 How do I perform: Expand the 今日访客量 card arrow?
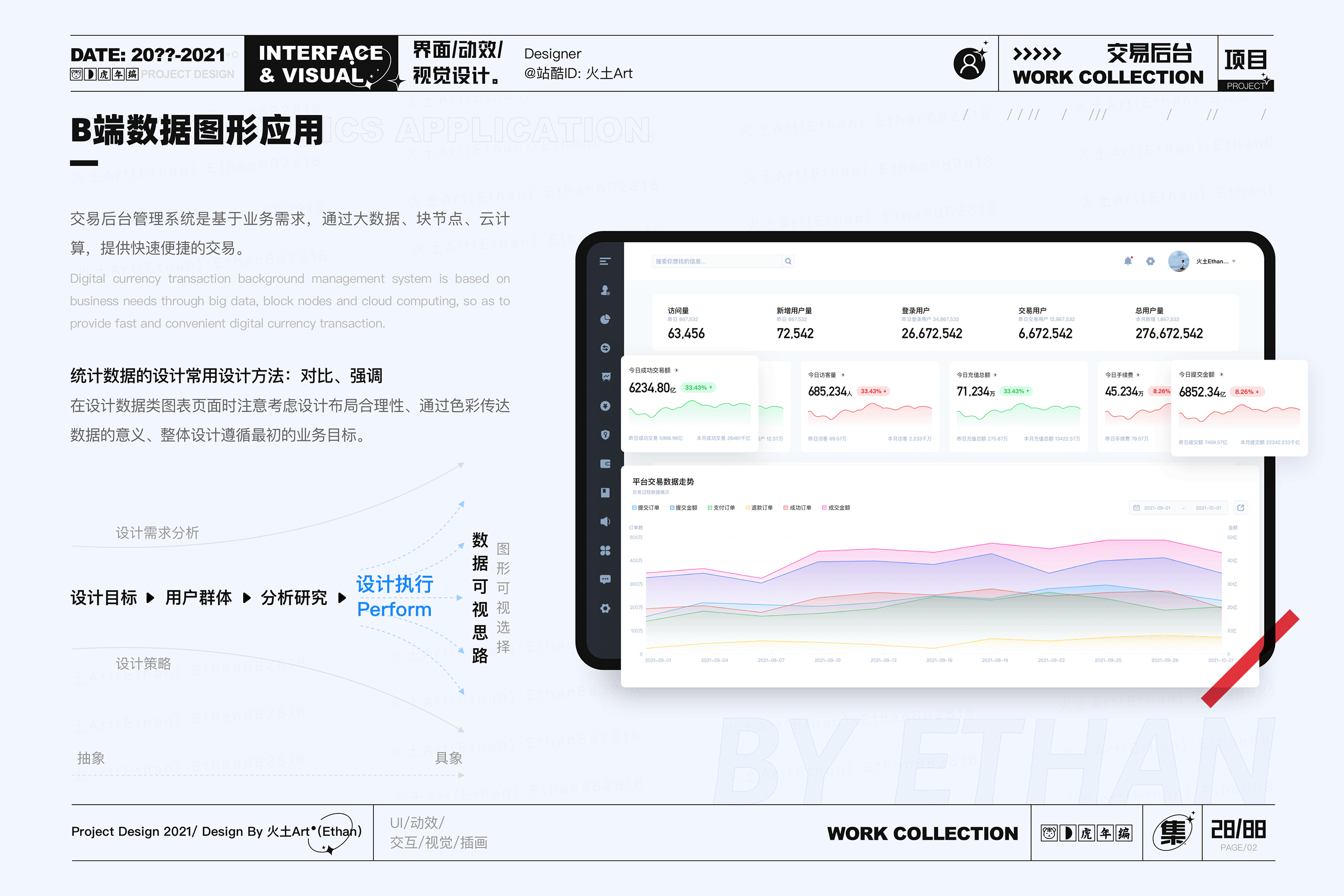[843, 375]
